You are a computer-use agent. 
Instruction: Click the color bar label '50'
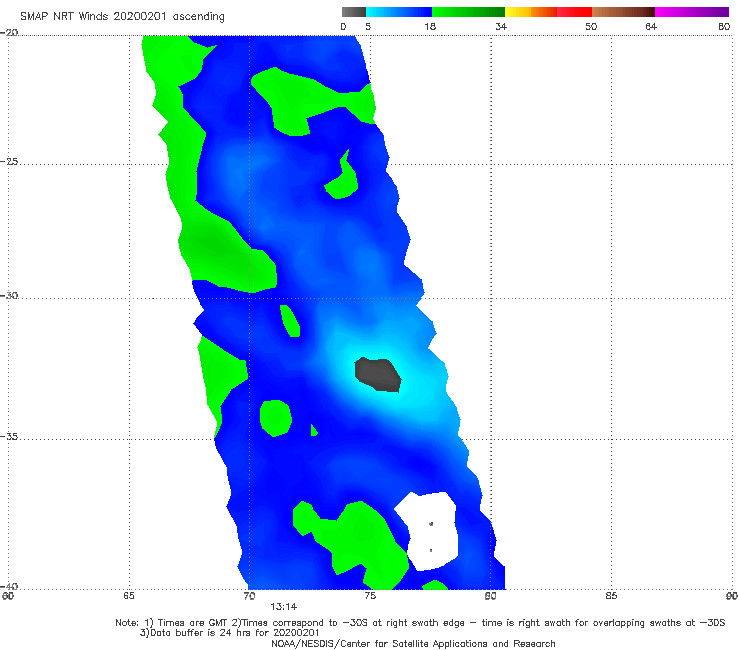pyautogui.click(x=591, y=26)
